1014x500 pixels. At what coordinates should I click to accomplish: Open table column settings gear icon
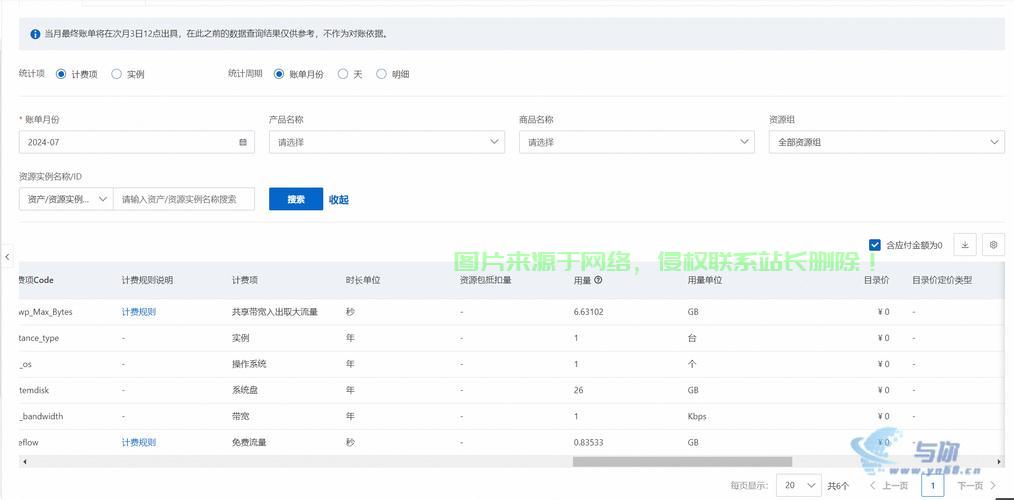point(993,245)
